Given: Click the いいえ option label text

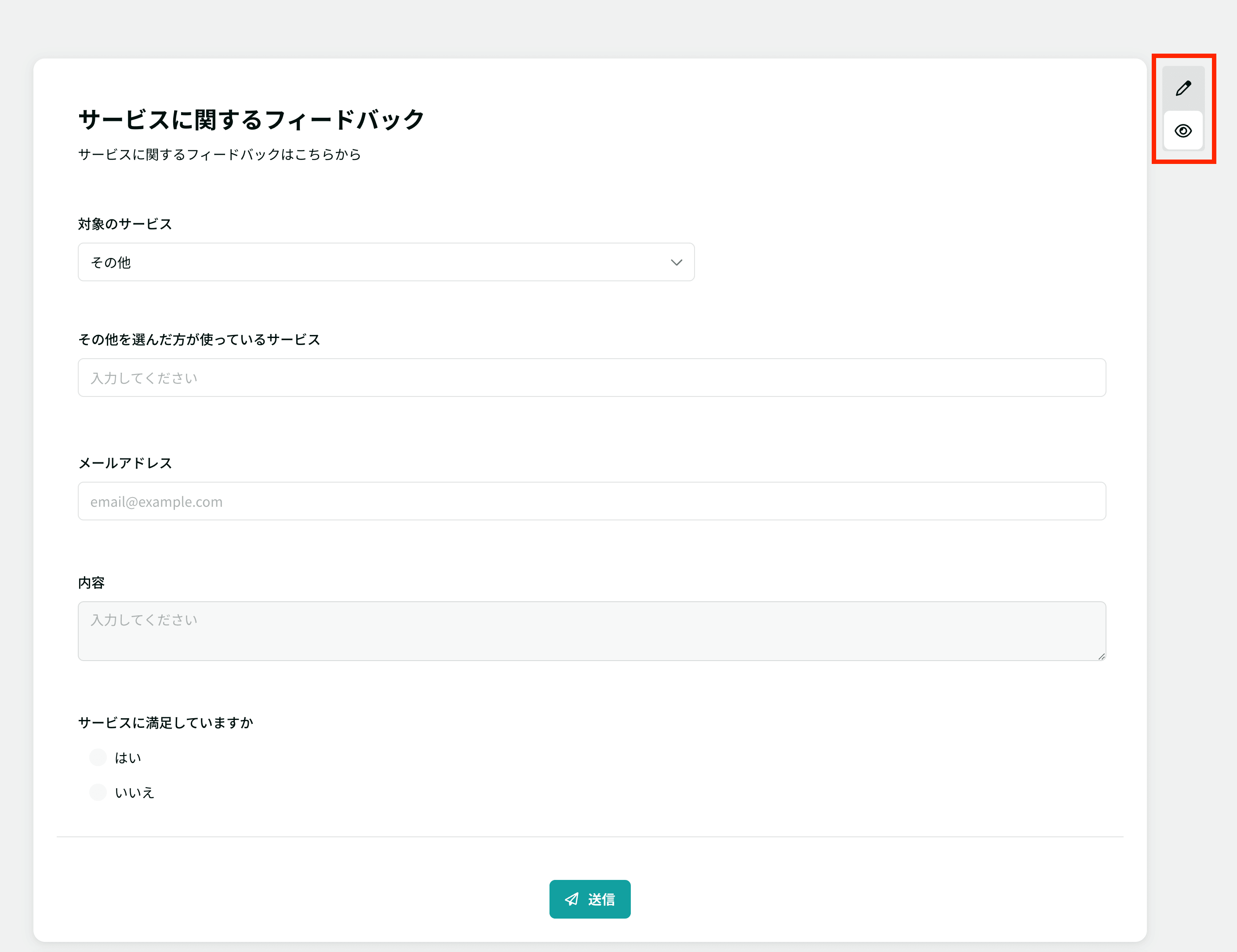Looking at the screenshot, I should click(x=135, y=792).
